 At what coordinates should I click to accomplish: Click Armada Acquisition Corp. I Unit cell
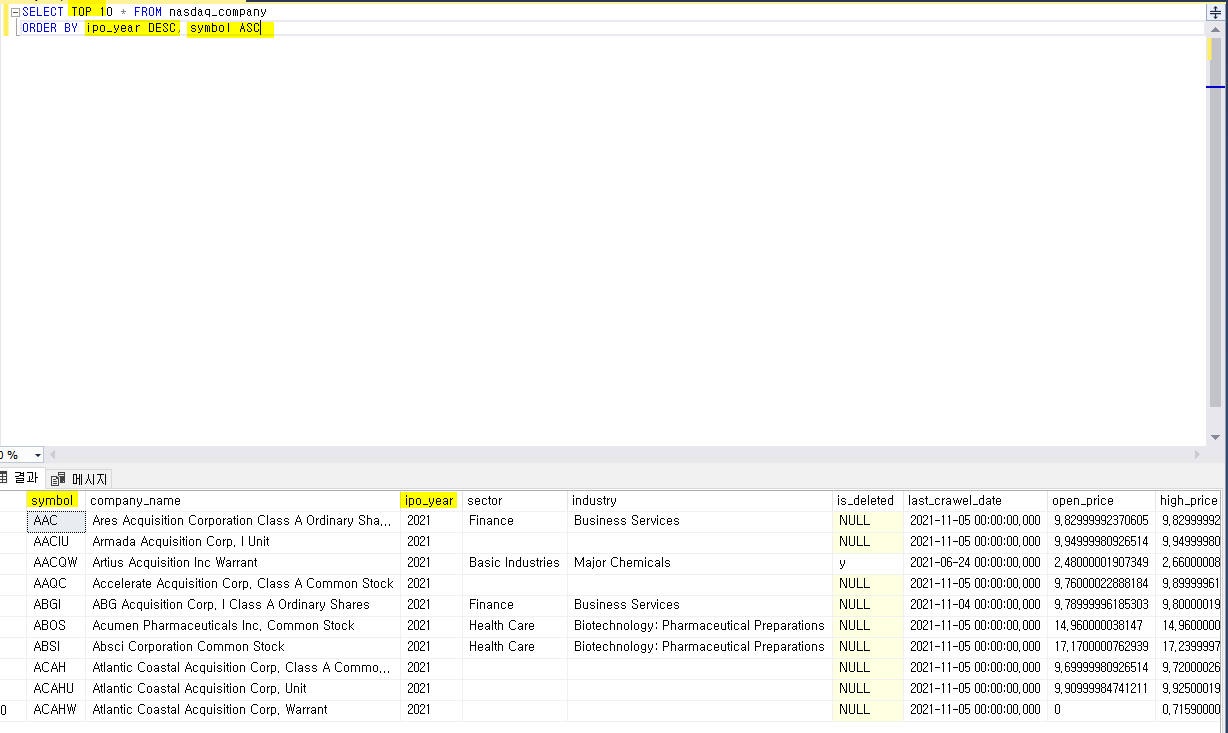coord(243,542)
